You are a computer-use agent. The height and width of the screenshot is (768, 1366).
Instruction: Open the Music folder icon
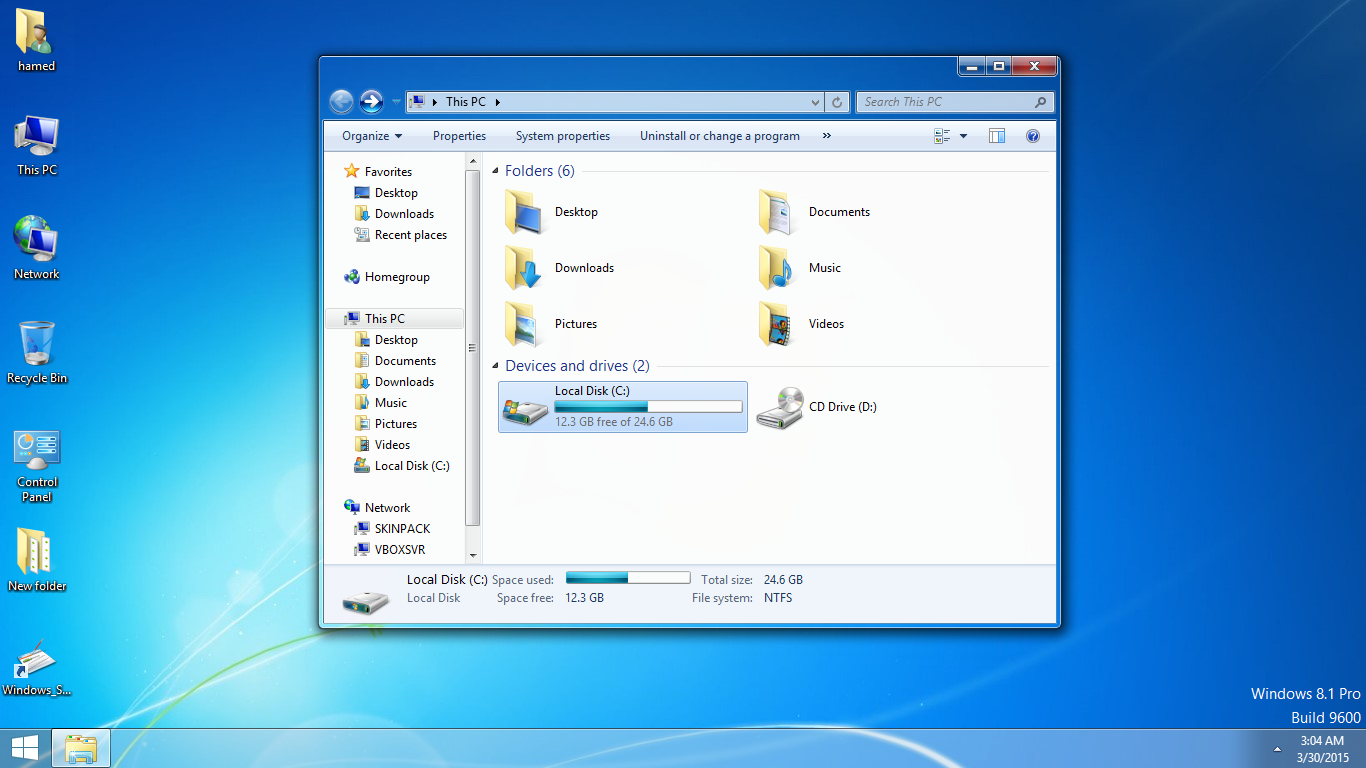pos(777,268)
